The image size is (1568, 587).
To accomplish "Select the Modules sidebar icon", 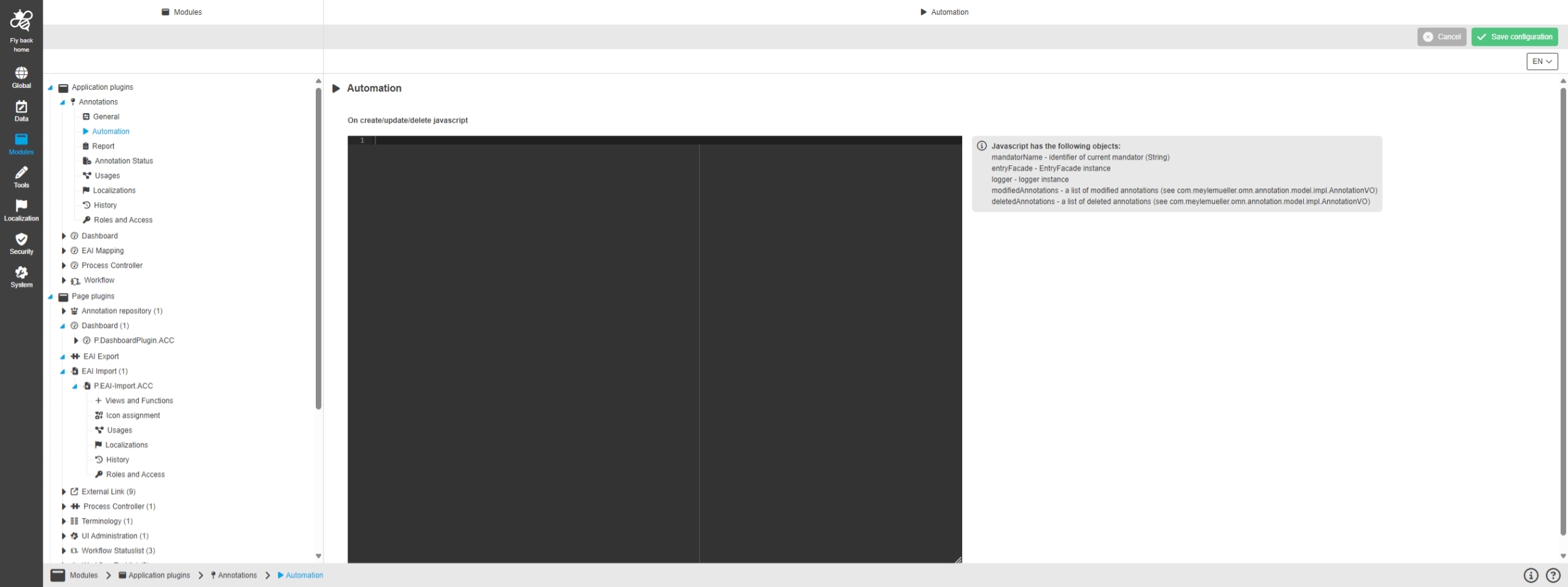I will coord(21,144).
